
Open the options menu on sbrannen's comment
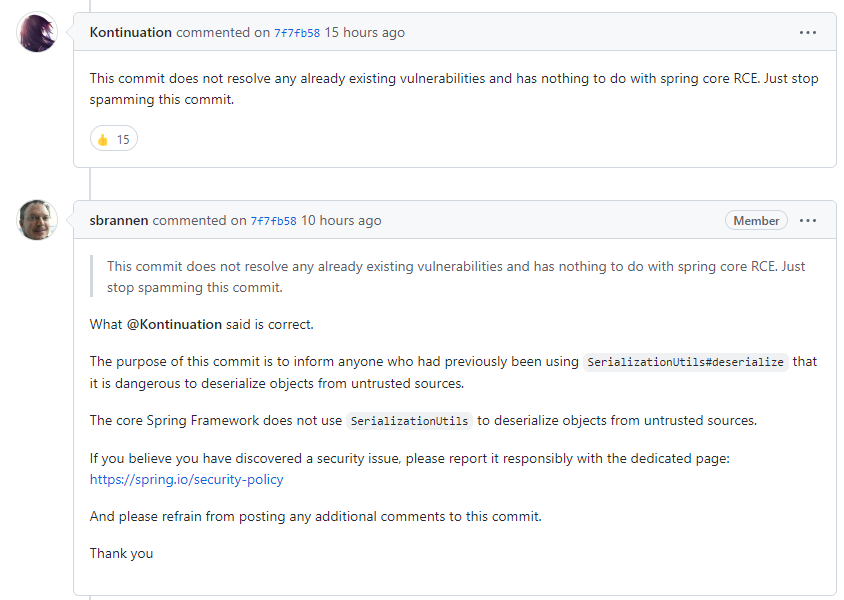click(x=807, y=221)
